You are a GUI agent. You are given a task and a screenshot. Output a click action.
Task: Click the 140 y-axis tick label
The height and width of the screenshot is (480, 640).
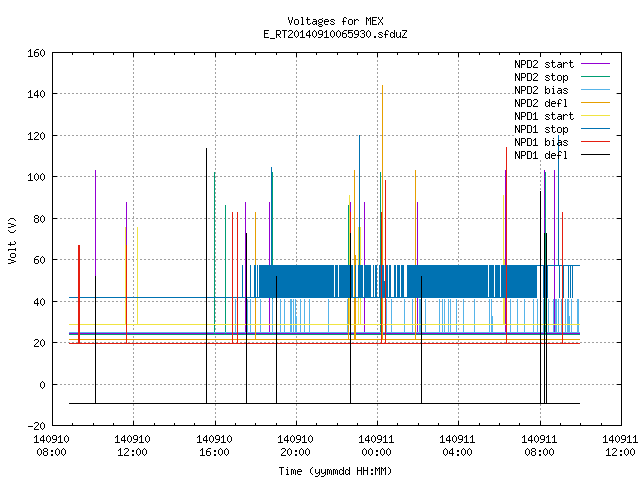tap(36, 94)
